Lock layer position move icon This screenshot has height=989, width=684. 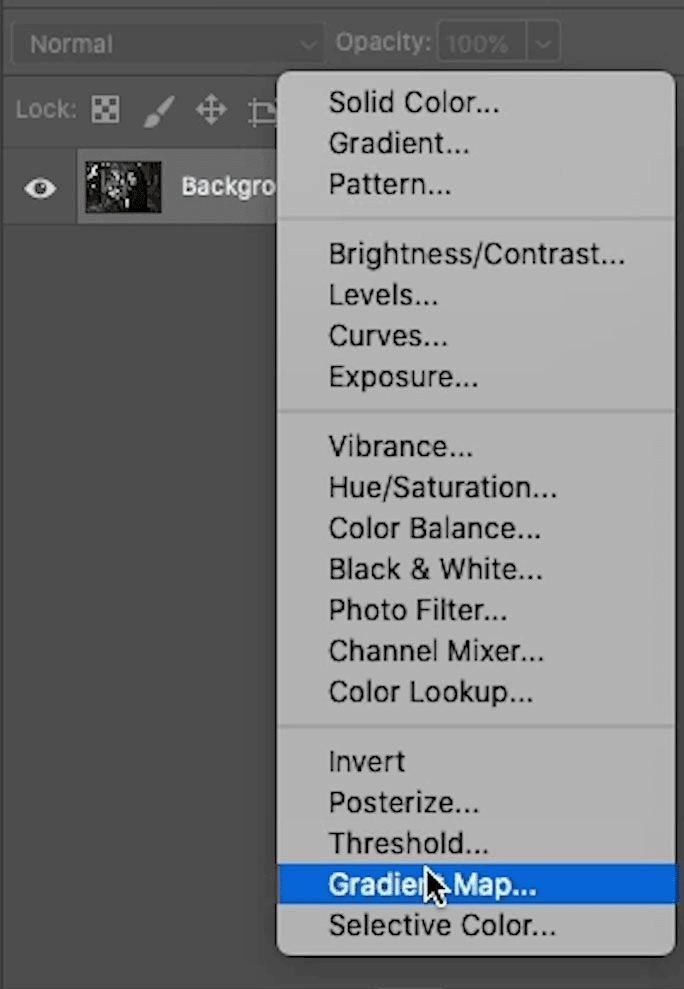[x=211, y=109]
